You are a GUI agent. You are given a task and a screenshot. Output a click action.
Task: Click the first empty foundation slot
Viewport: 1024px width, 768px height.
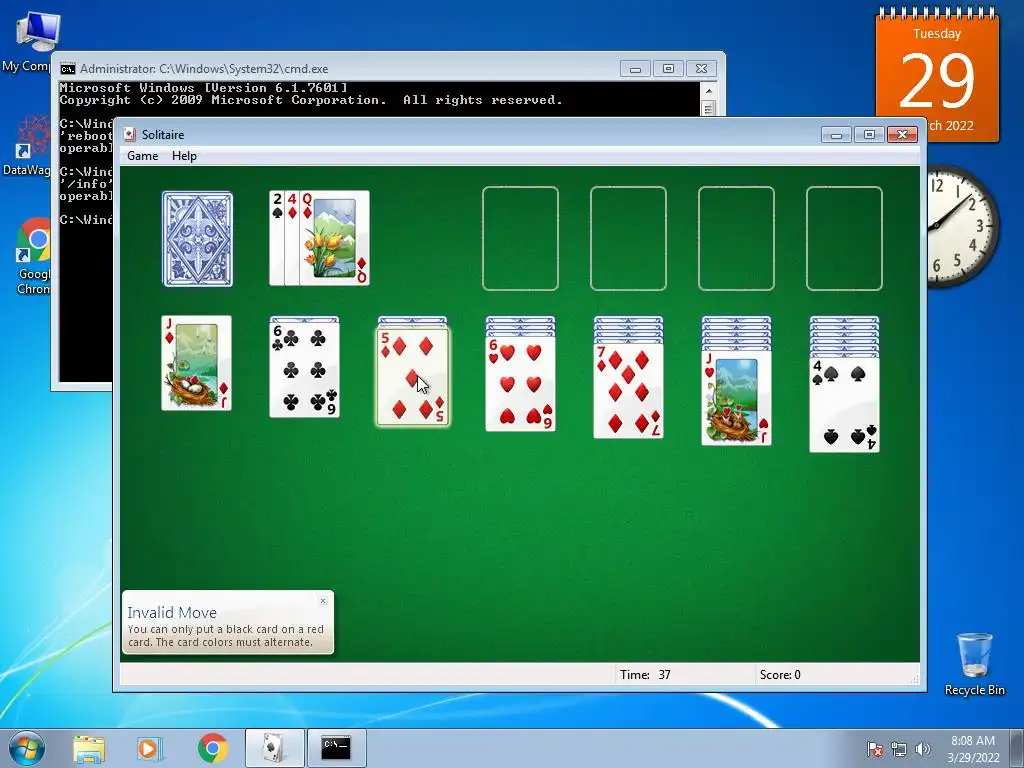(x=520, y=238)
